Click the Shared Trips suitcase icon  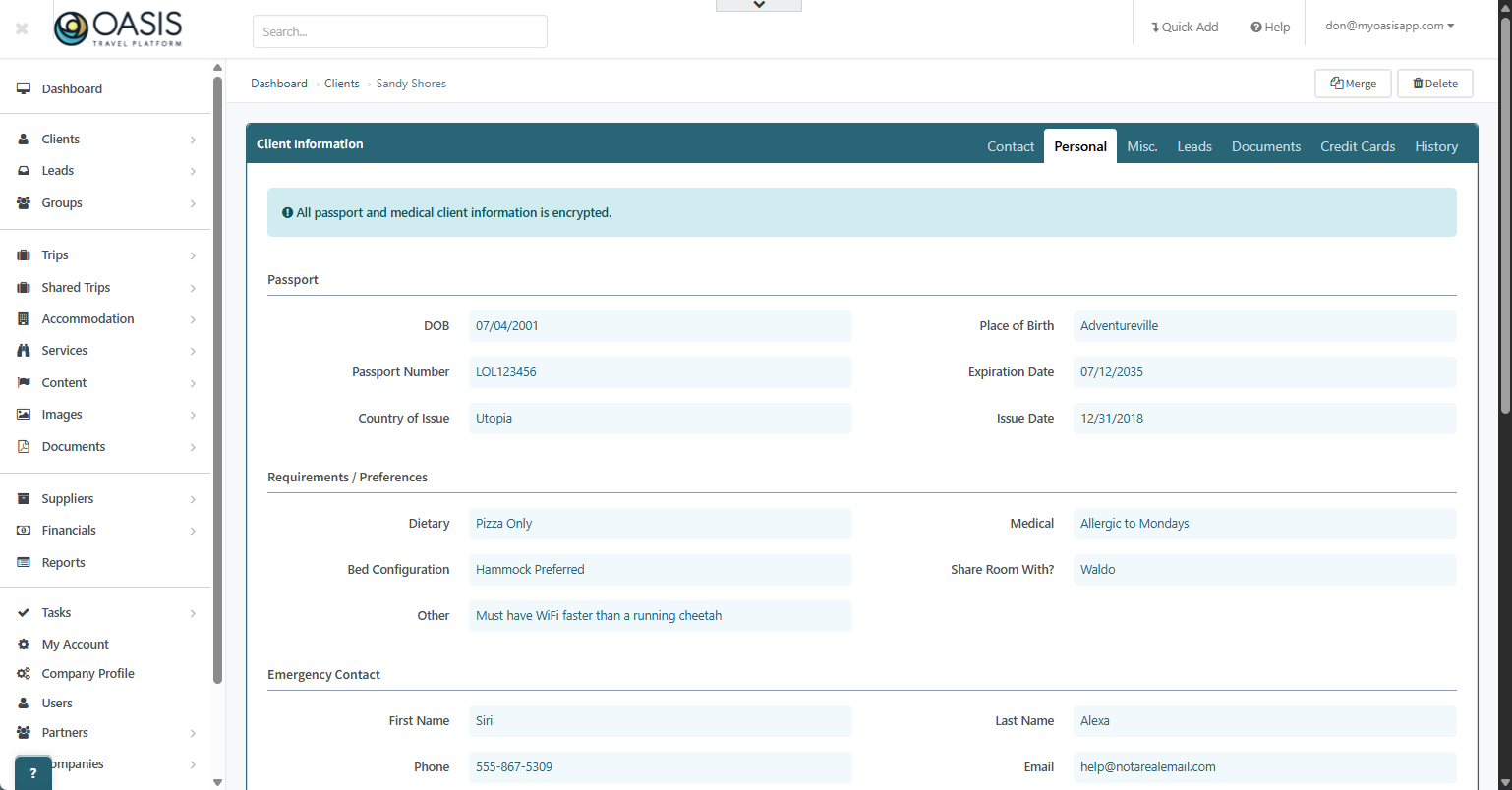point(24,288)
